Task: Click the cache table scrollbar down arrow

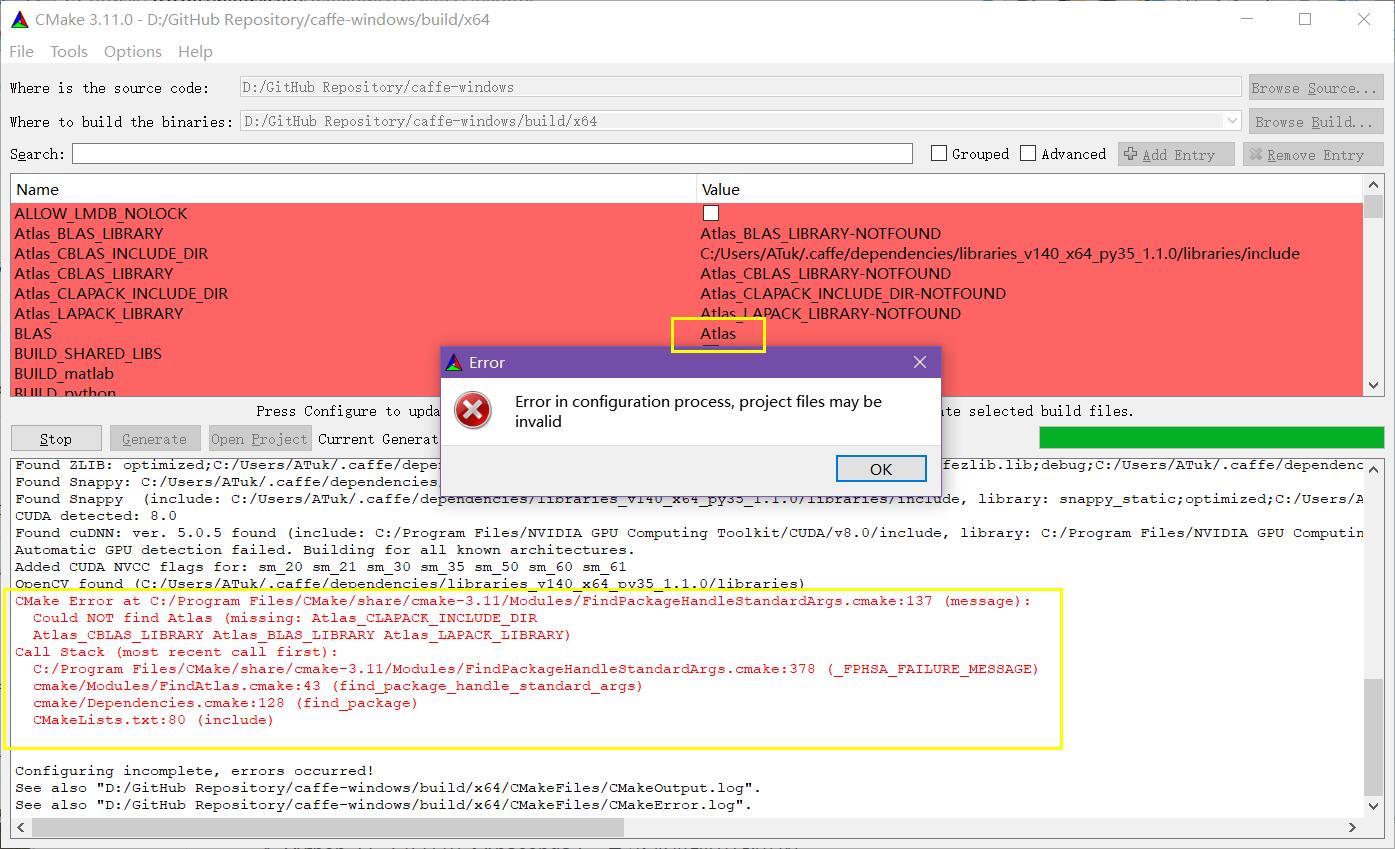Action: pos(1373,385)
